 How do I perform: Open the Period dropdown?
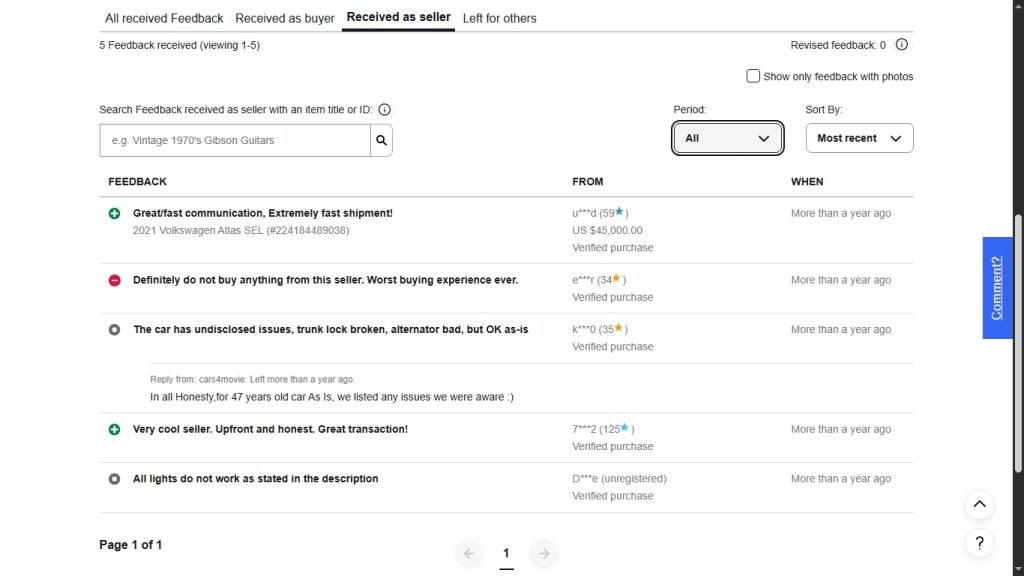727,138
